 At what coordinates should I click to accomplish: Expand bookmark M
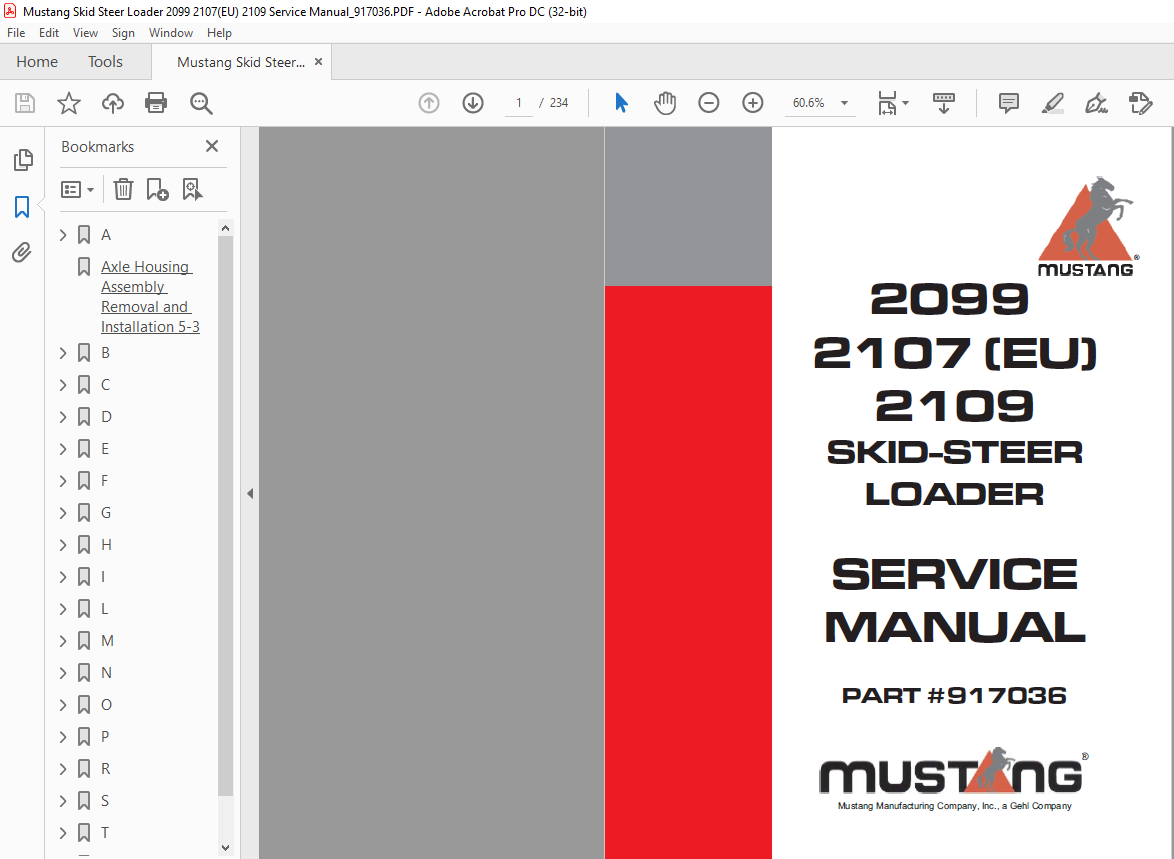coord(63,641)
